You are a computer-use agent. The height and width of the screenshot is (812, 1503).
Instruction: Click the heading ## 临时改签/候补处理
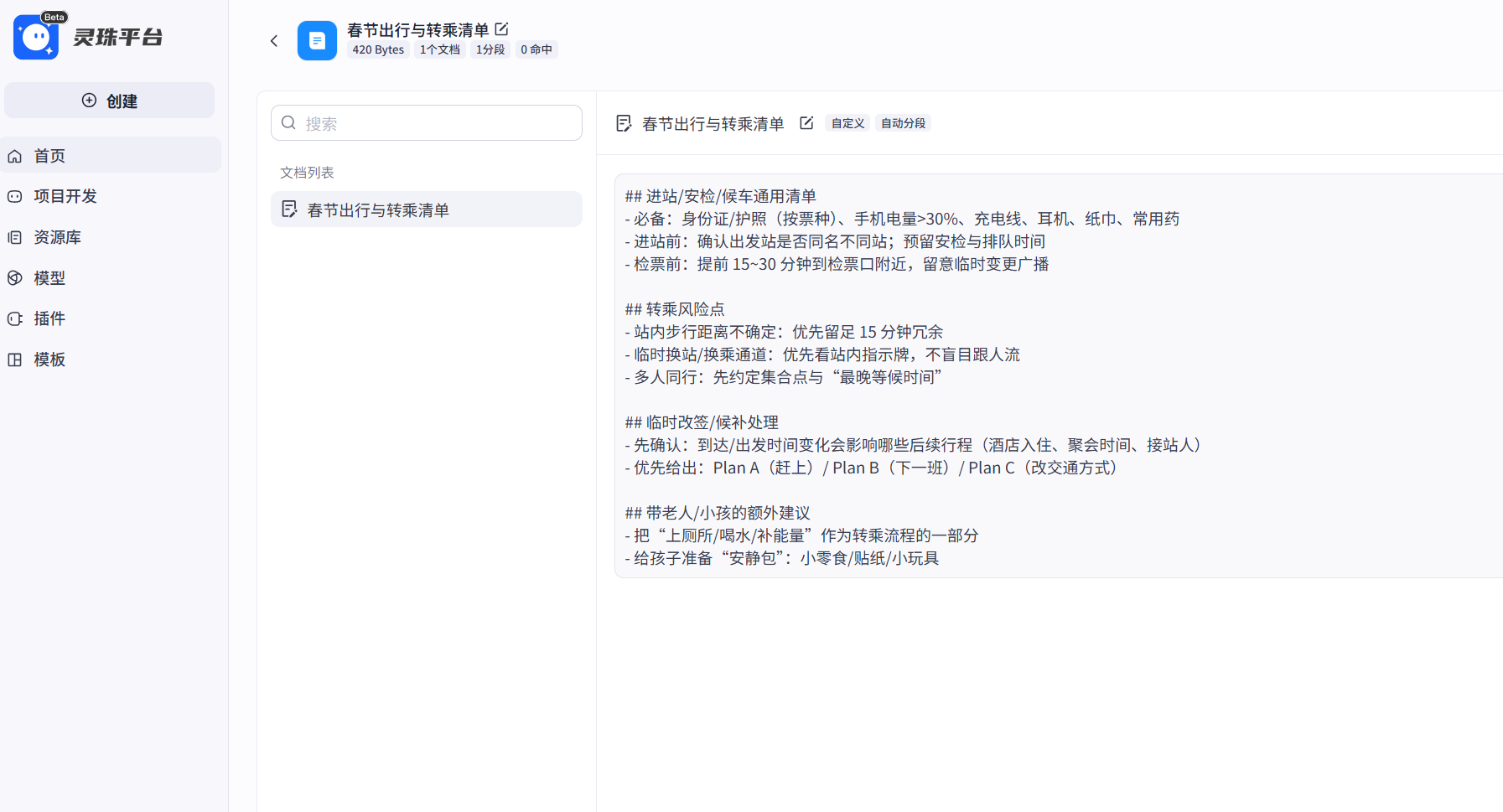click(x=702, y=422)
